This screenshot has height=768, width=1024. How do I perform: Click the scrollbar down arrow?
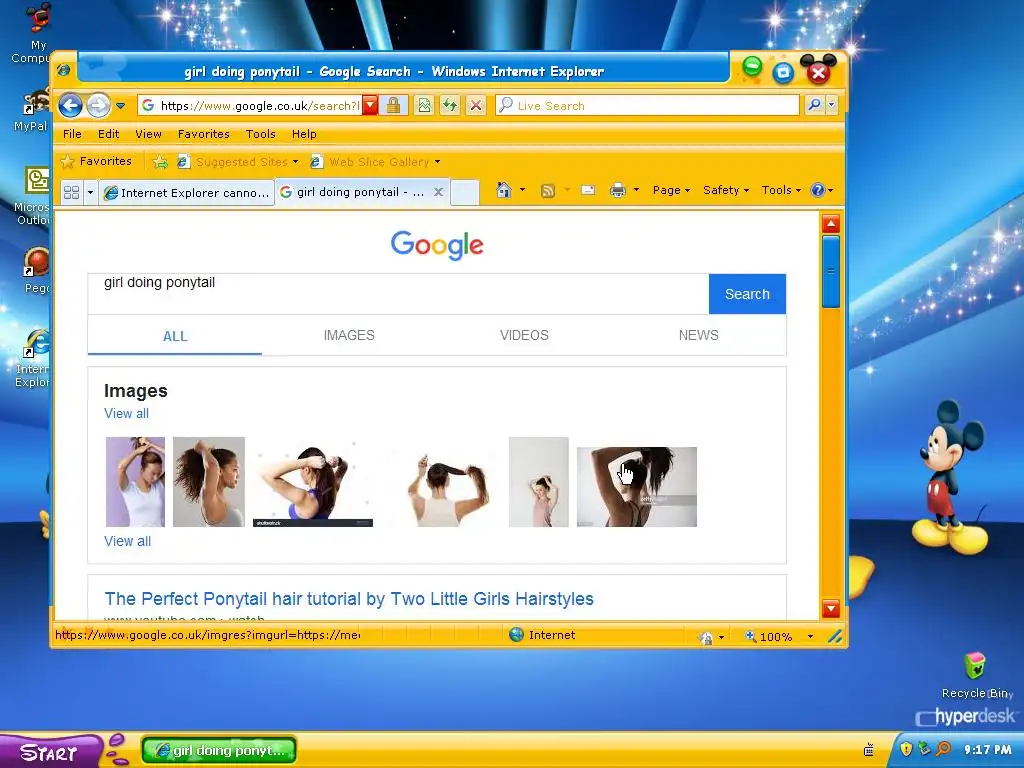click(x=831, y=609)
